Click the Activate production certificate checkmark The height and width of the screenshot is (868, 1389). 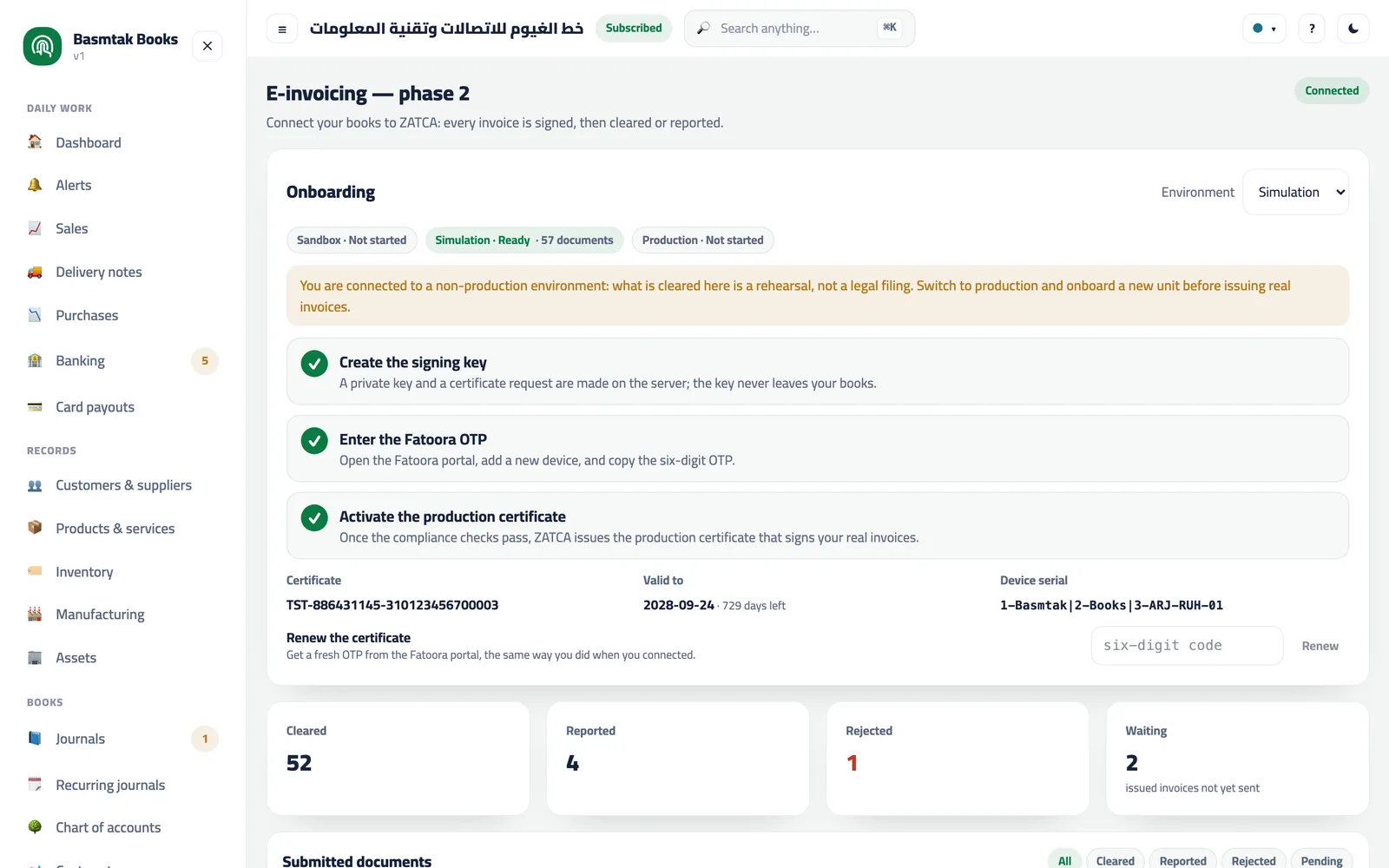(314, 517)
